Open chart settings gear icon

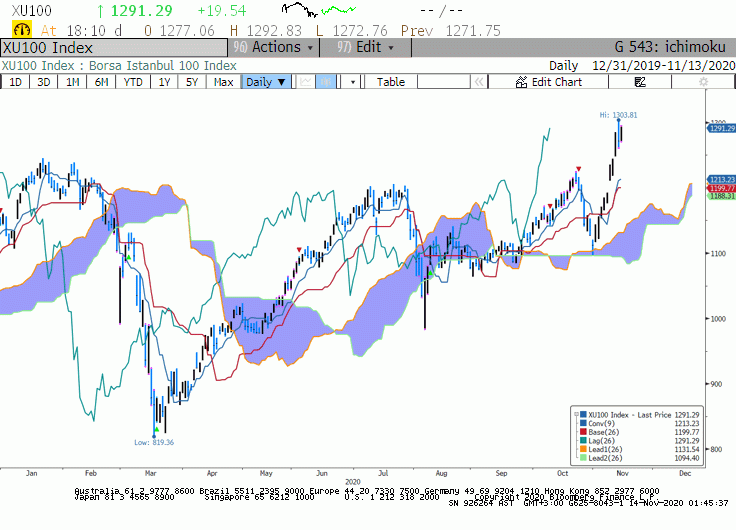[x=703, y=82]
